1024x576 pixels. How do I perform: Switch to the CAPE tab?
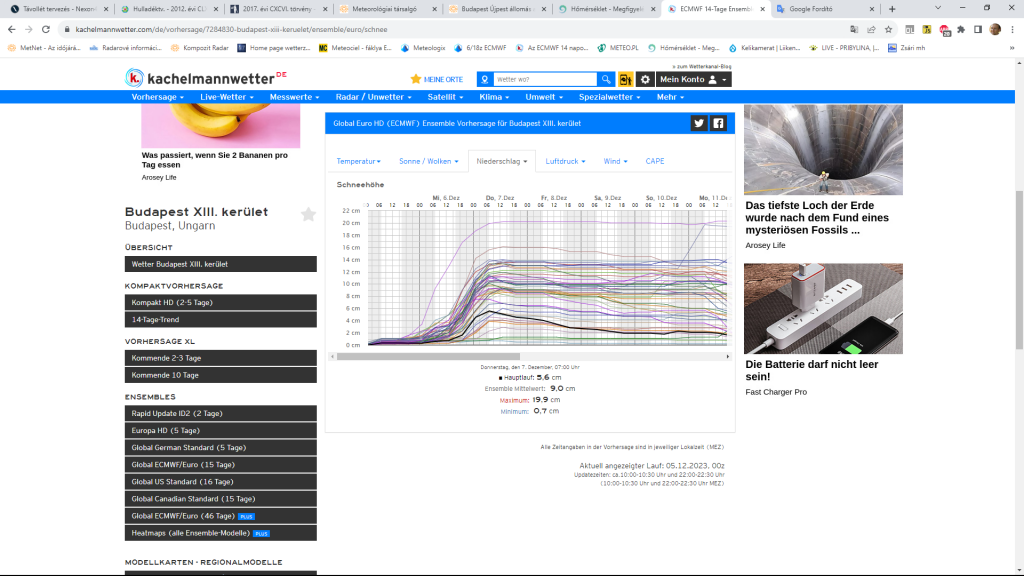[655, 161]
